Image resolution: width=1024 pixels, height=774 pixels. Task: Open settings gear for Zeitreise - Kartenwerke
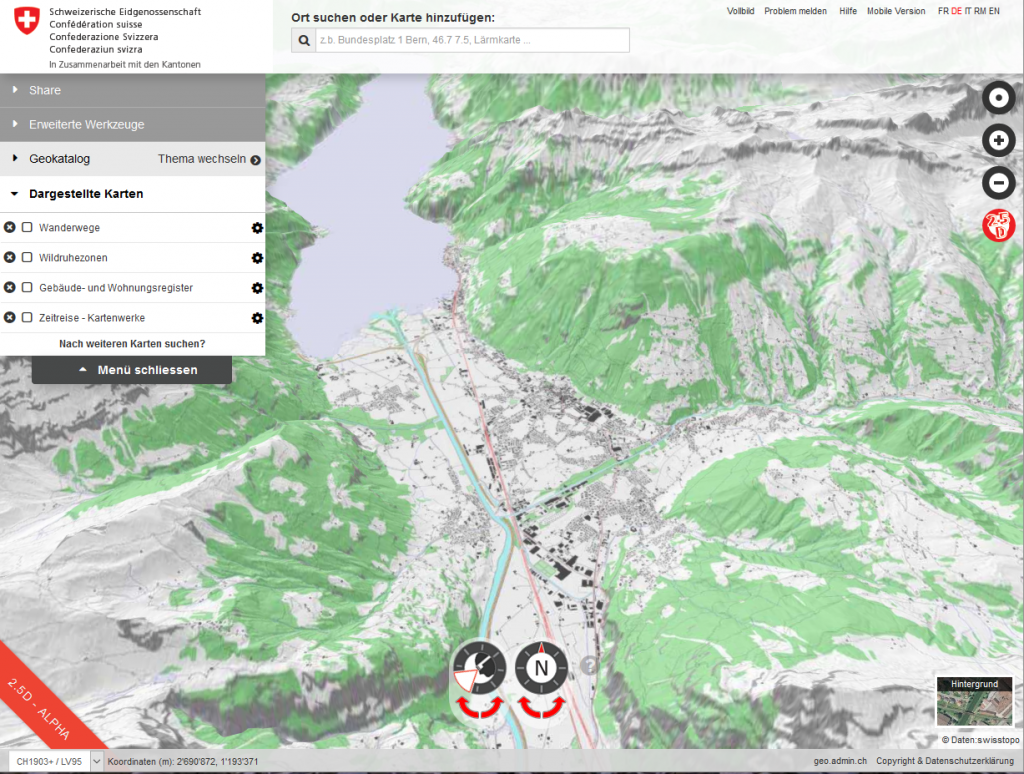pyautogui.click(x=257, y=318)
